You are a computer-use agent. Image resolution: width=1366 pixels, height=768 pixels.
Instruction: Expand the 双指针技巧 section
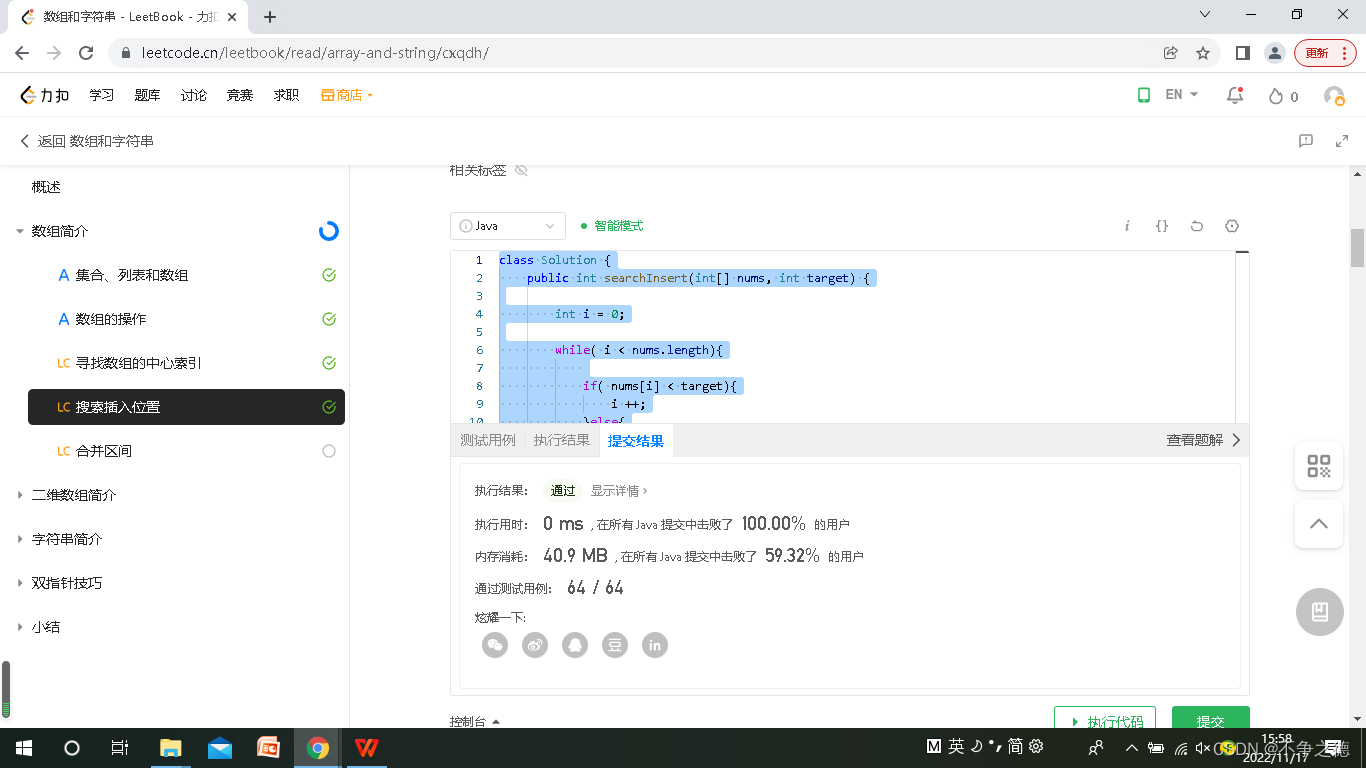pos(20,583)
